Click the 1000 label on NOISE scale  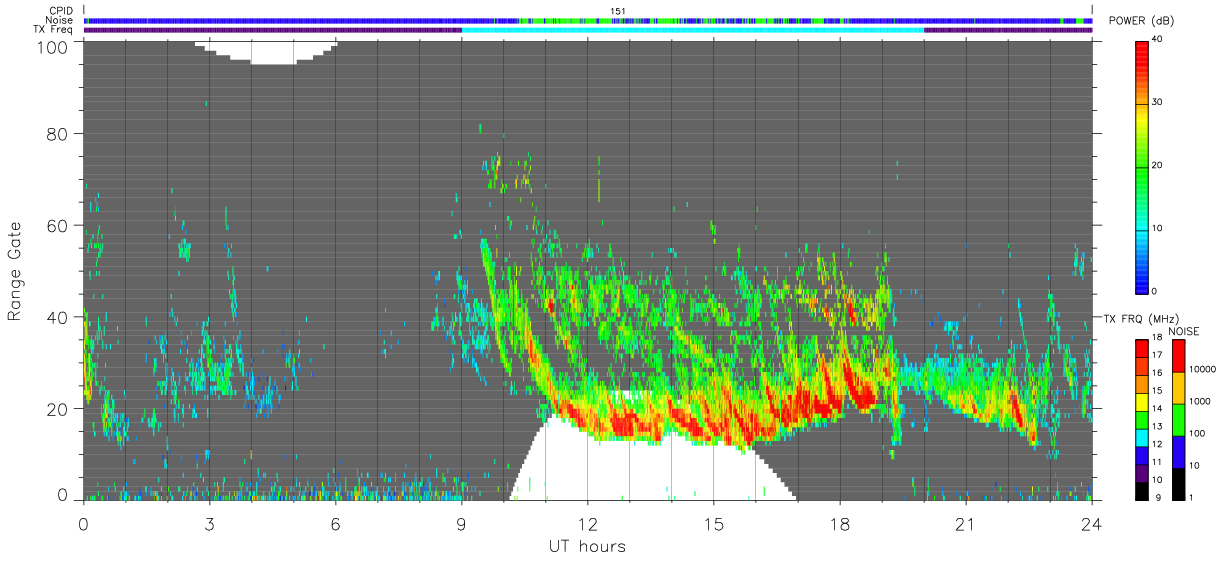tap(1200, 401)
